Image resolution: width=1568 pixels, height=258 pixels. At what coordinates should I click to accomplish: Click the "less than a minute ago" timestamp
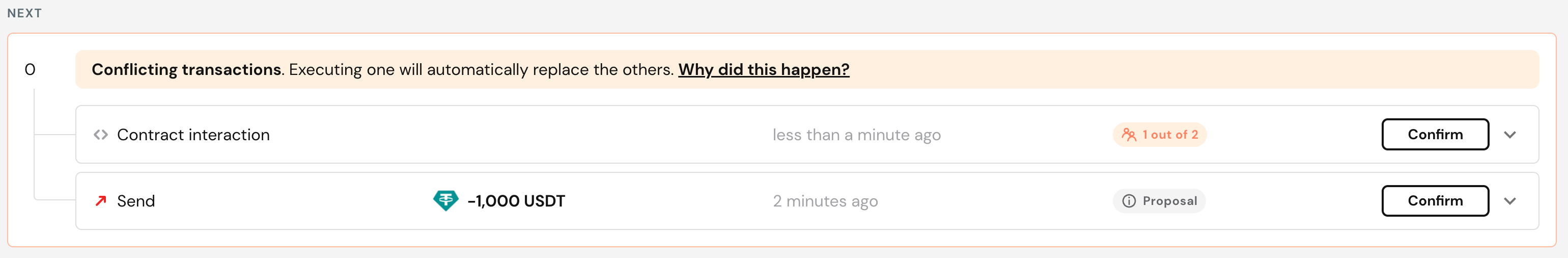(x=856, y=135)
